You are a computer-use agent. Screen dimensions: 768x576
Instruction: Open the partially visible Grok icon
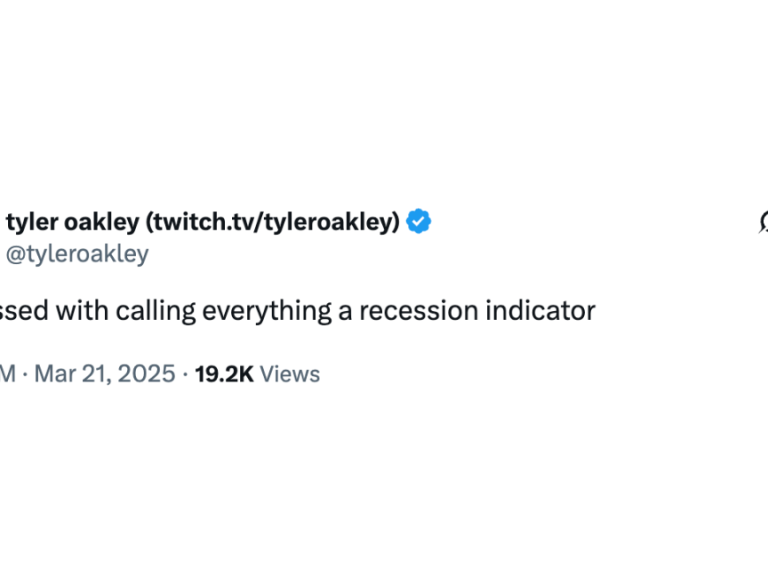763,222
